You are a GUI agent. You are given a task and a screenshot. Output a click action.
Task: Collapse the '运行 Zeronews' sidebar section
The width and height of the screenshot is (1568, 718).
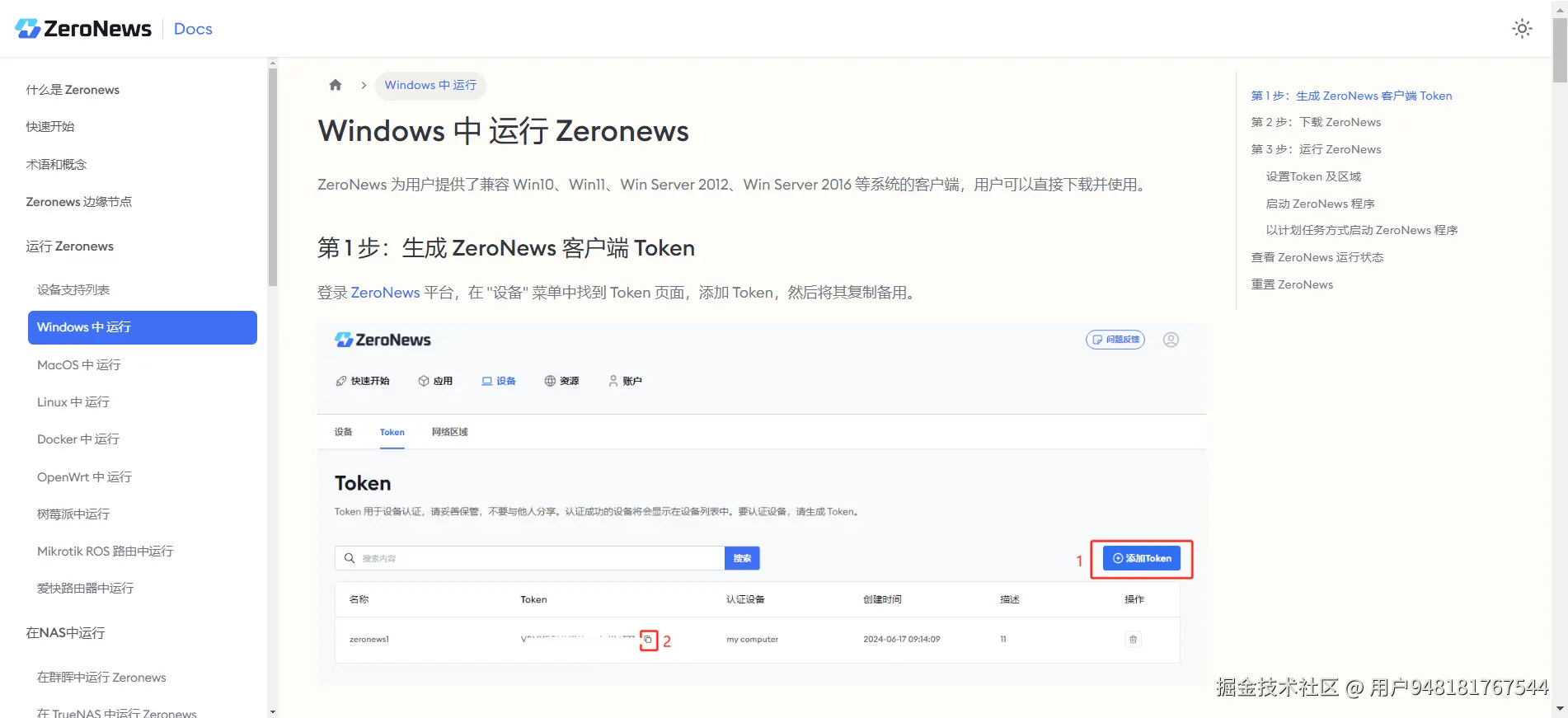(x=70, y=246)
